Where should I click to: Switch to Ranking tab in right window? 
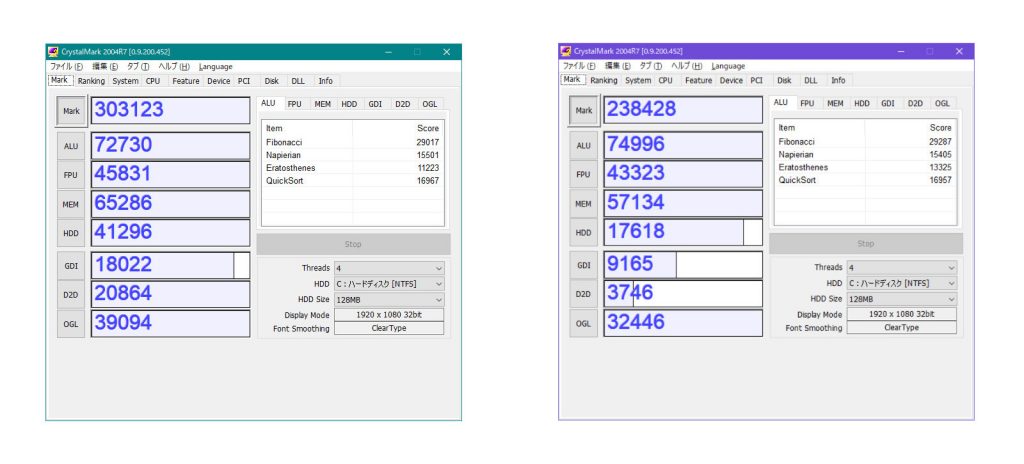pos(603,80)
